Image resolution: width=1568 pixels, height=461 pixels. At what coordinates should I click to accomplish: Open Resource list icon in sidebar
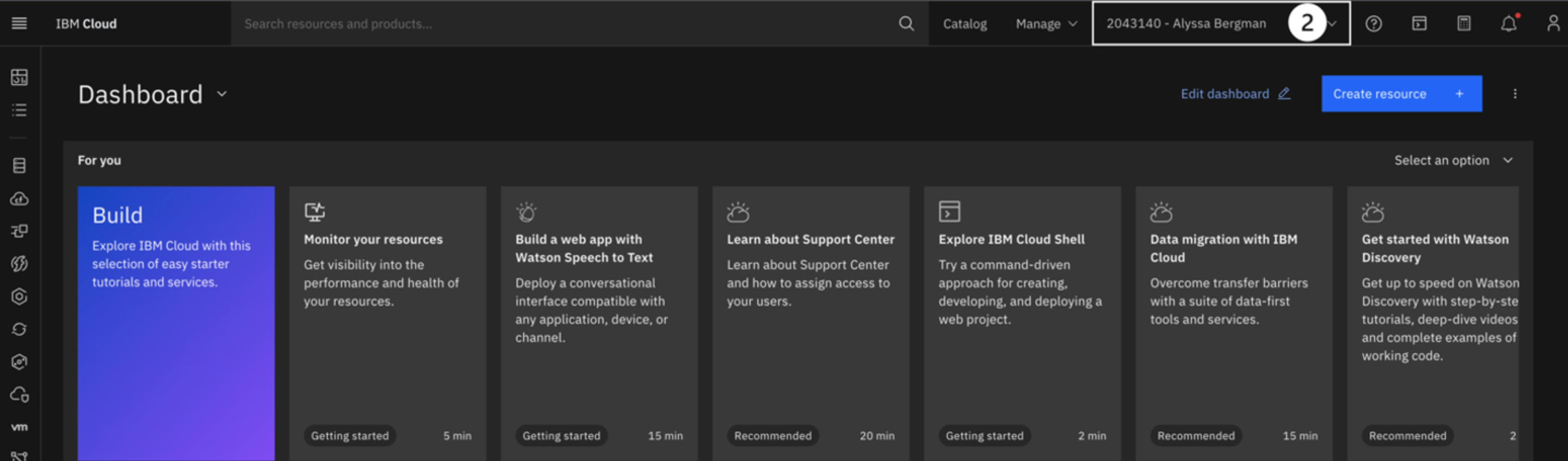20,110
